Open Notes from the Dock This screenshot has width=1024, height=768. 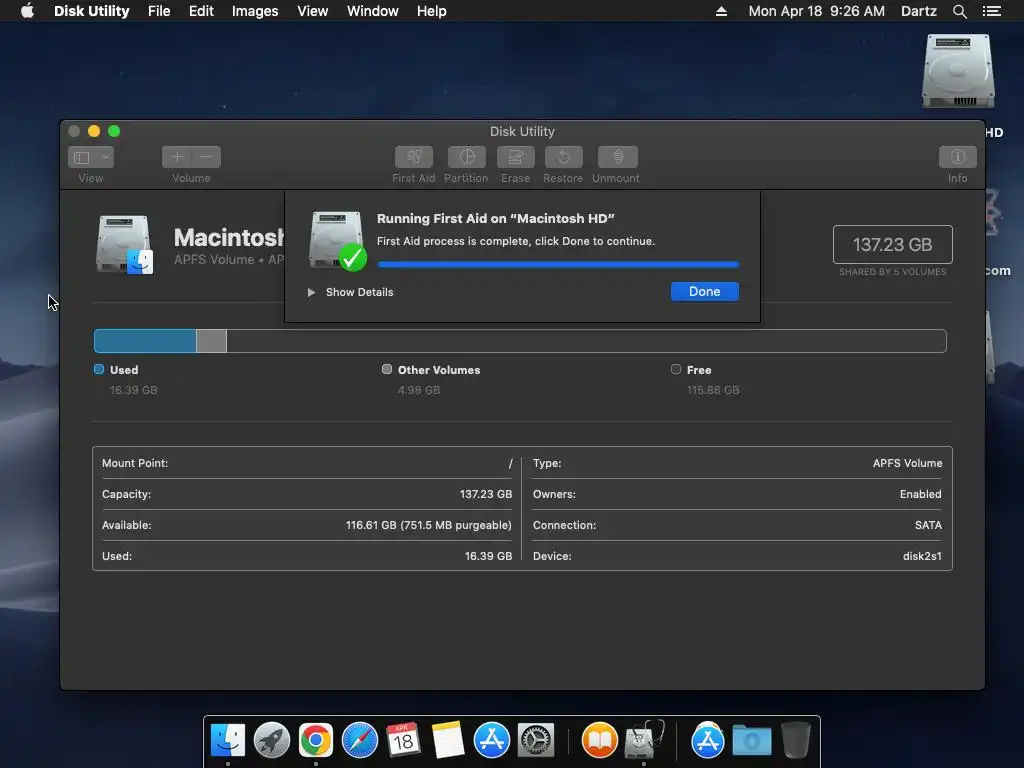click(x=447, y=741)
